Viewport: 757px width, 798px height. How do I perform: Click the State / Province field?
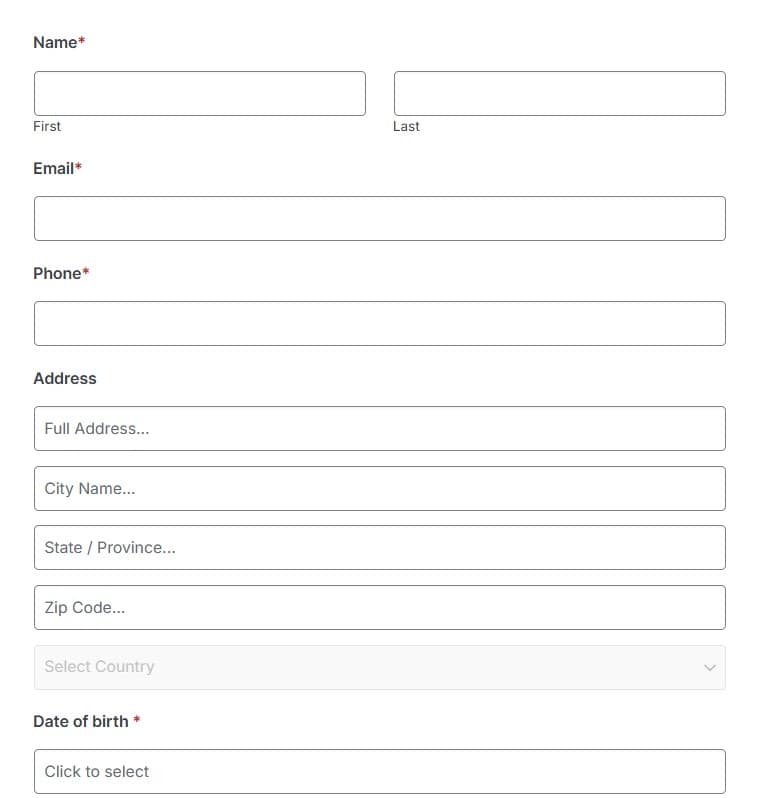click(x=380, y=548)
